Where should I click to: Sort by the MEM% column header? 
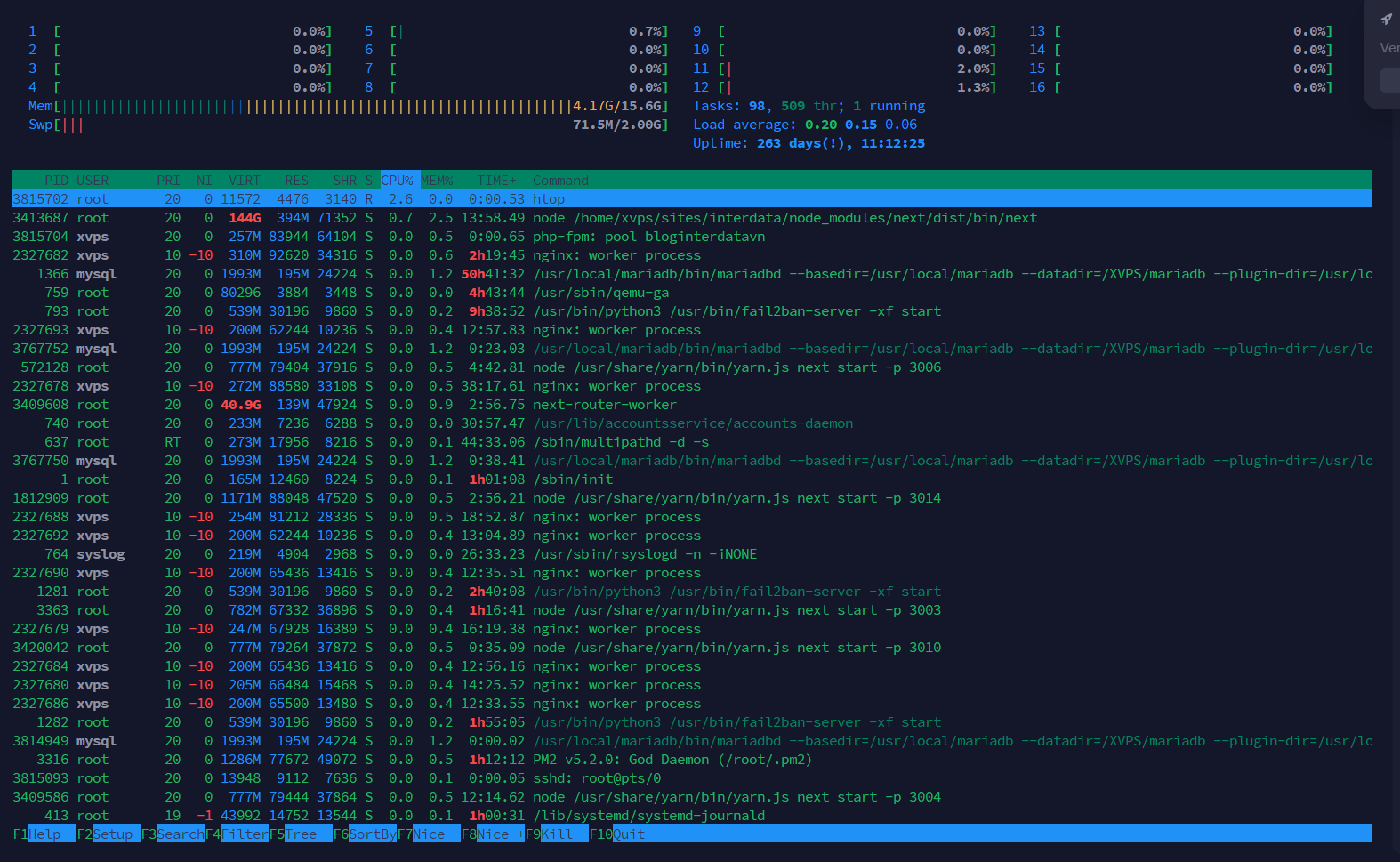(437, 180)
